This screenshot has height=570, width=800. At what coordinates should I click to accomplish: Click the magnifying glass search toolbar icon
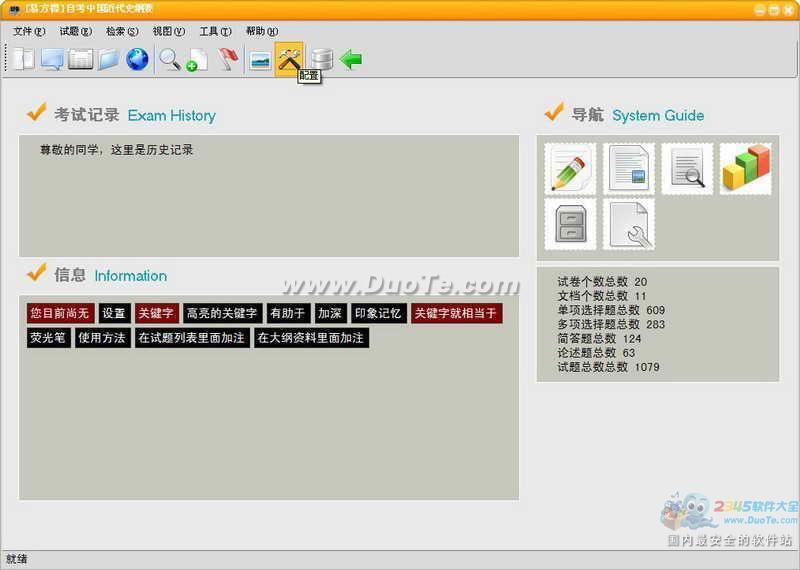point(169,59)
